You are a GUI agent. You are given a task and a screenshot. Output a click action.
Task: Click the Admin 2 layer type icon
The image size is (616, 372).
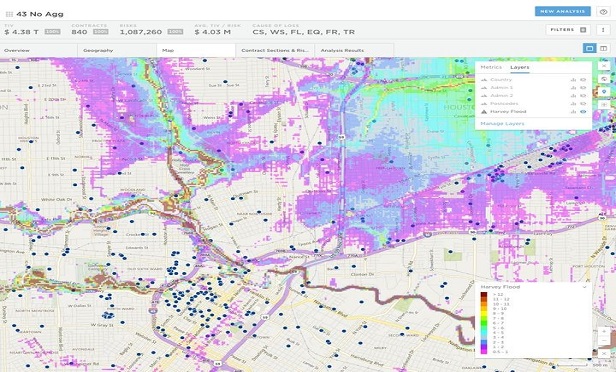(484, 95)
